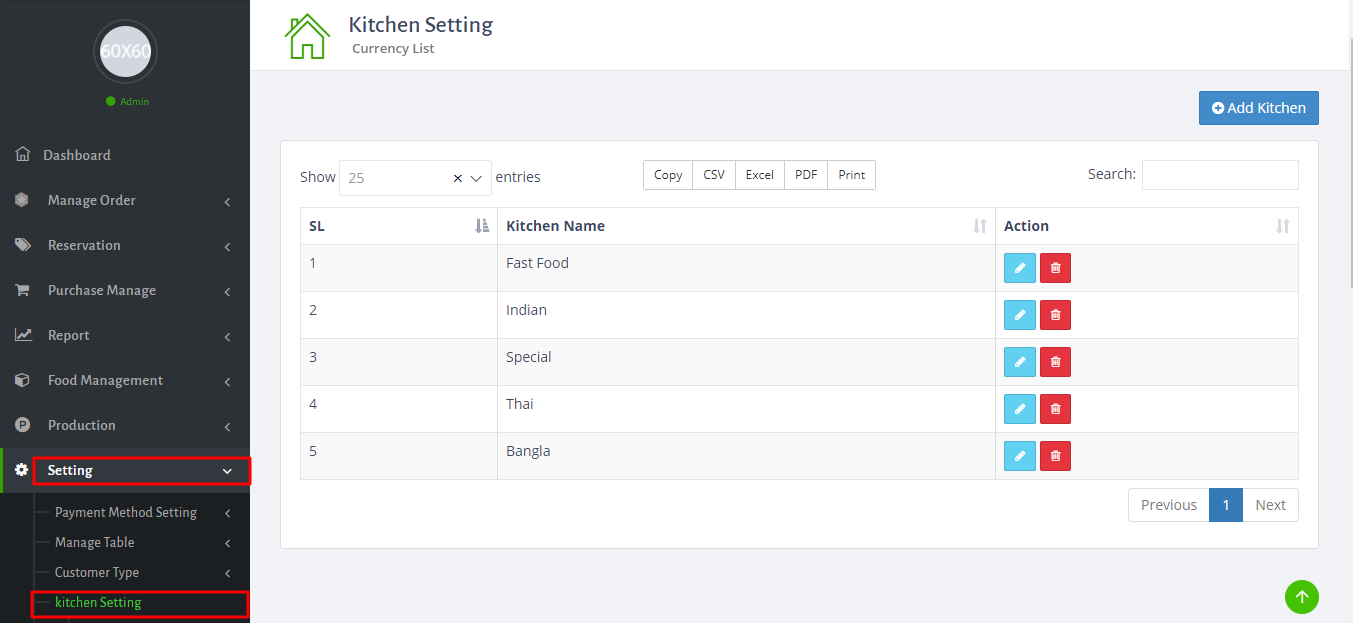Viewport: 1353px width, 623px height.
Task: Go to the Next page of results
Action: [x=1270, y=504]
